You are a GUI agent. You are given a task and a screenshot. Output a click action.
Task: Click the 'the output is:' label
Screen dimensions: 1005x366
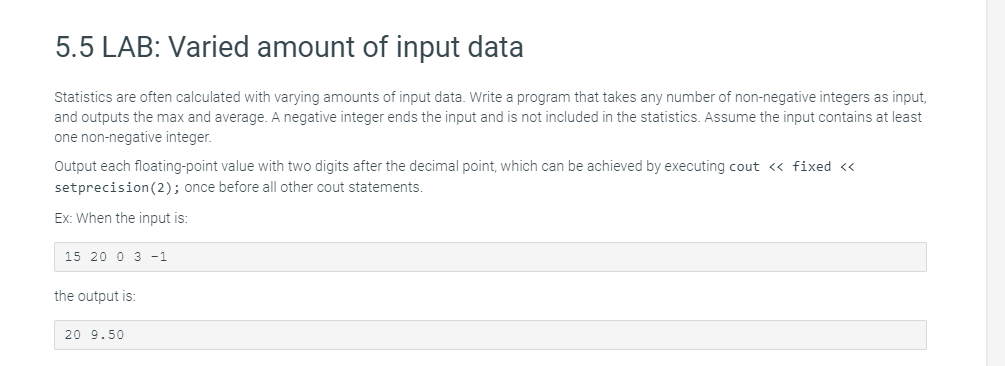coord(95,296)
